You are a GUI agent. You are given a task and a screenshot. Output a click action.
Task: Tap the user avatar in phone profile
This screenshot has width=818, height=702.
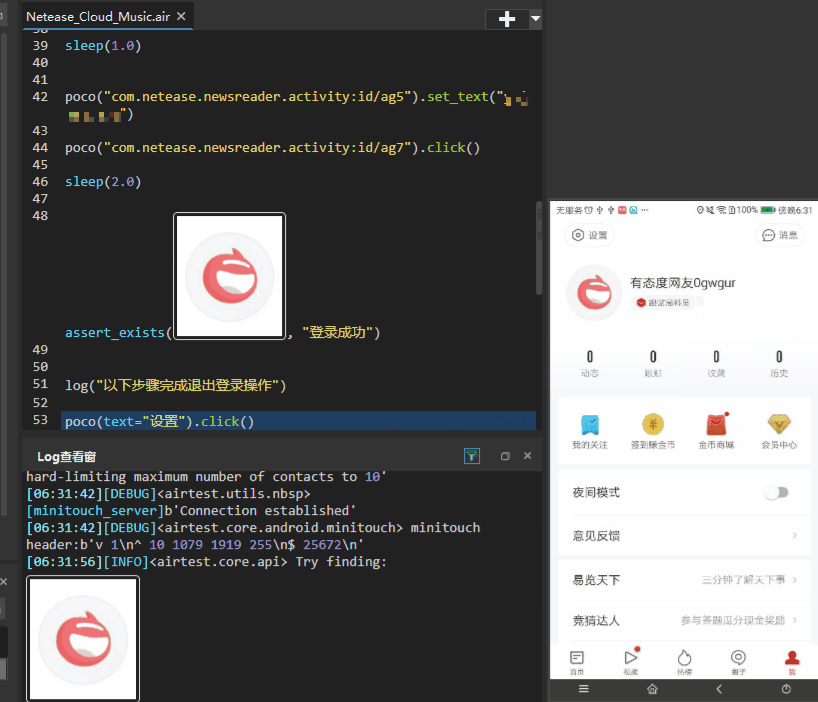coord(594,293)
